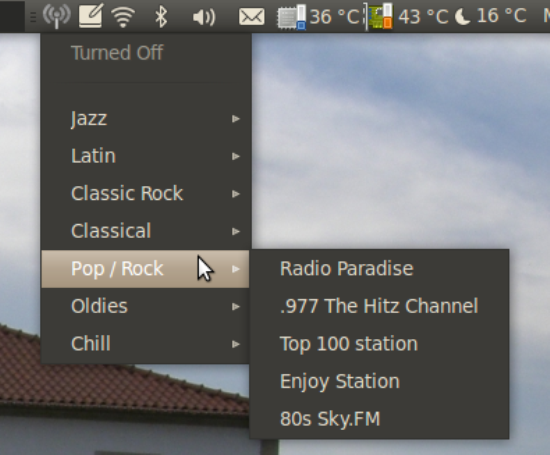Expand the Jazz submenu arrow
Viewport: 550px width, 455px height.
pos(236,119)
